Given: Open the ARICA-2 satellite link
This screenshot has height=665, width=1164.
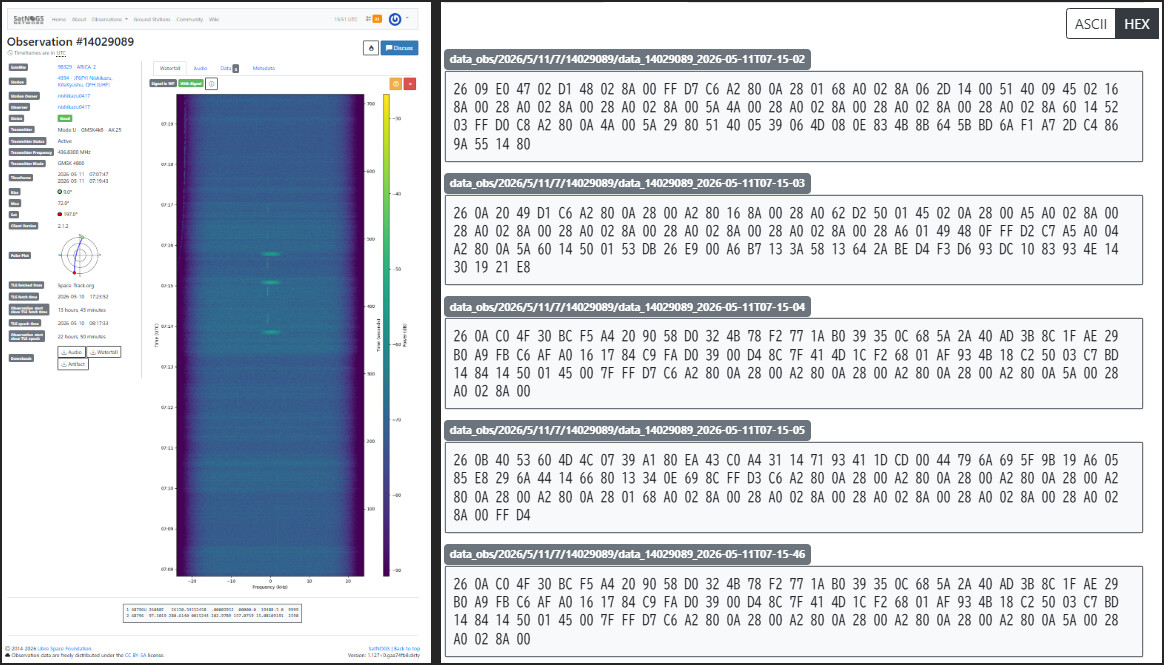Looking at the screenshot, I should [x=76, y=67].
